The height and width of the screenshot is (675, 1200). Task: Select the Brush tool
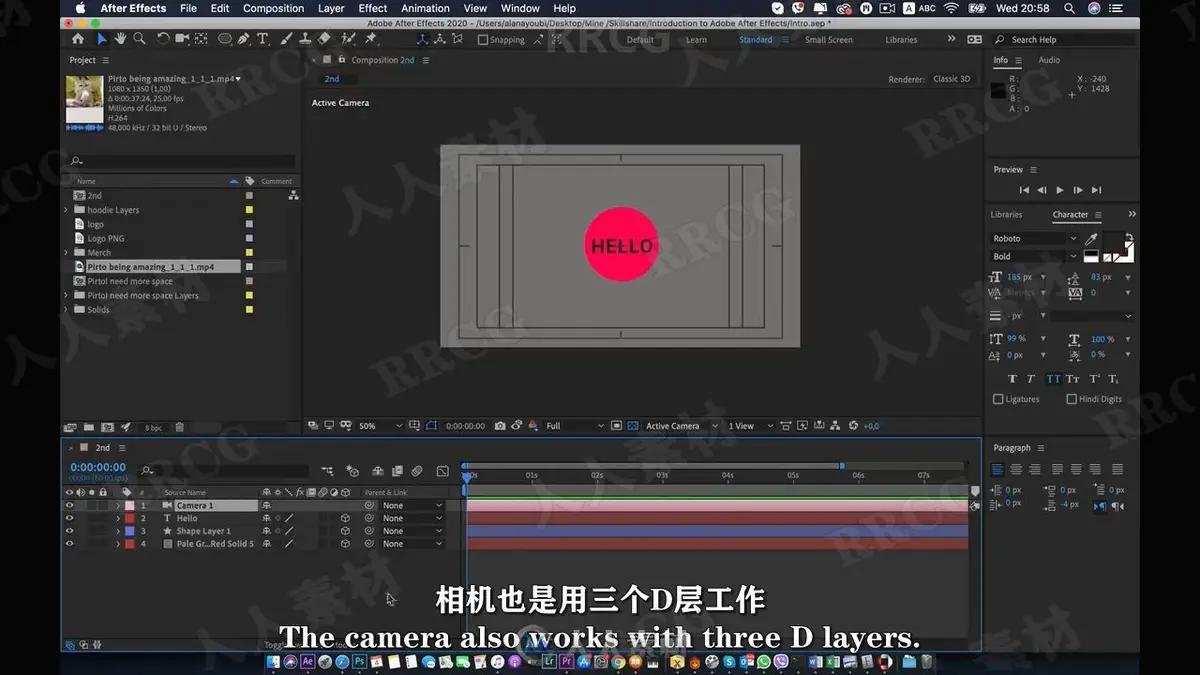click(x=287, y=39)
